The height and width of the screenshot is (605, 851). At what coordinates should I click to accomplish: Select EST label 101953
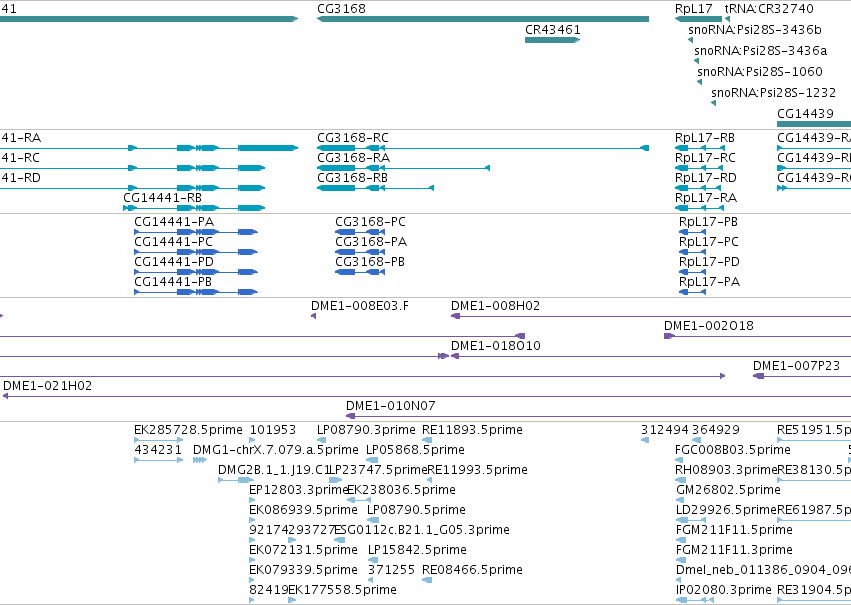pyautogui.click(x=272, y=430)
